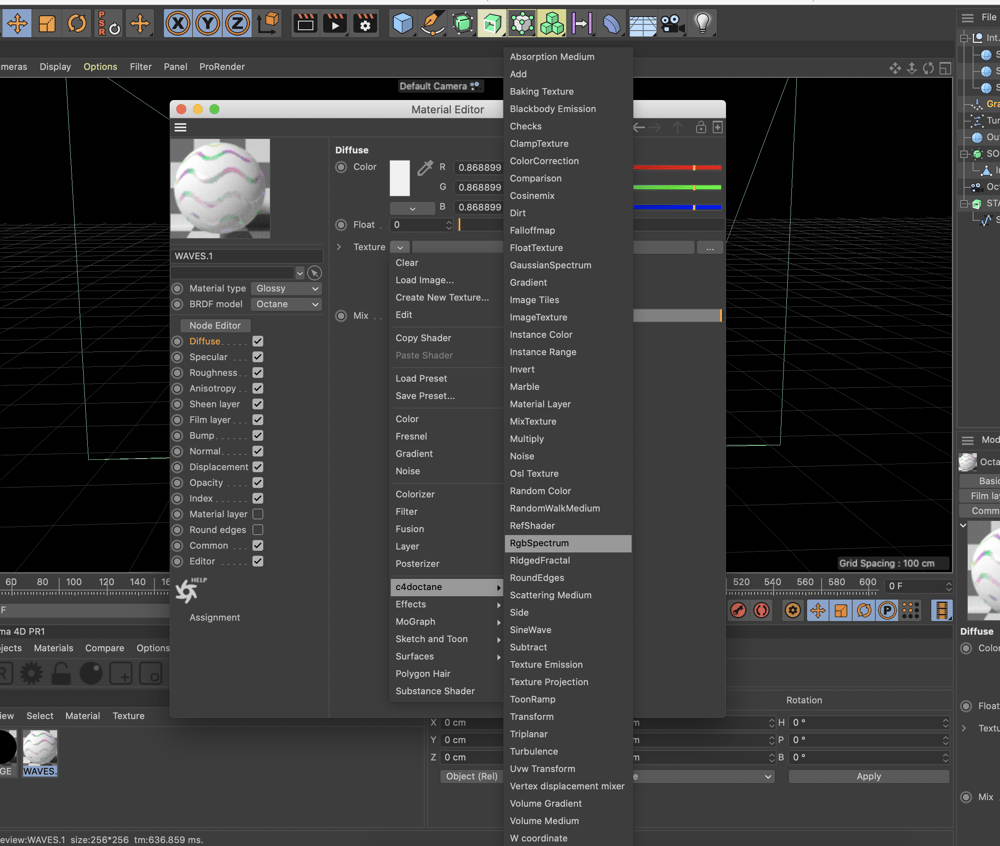
Task: Toggle the Roughness checkbox
Action: tap(258, 372)
